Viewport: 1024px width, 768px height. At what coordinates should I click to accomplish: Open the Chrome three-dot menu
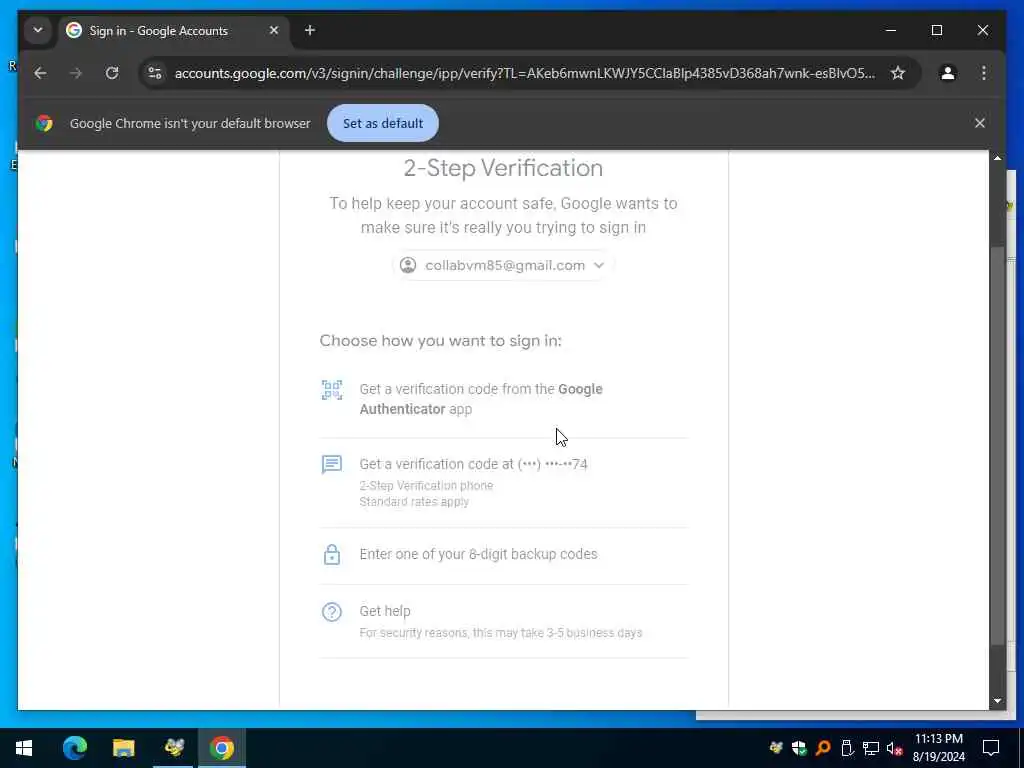(x=984, y=73)
